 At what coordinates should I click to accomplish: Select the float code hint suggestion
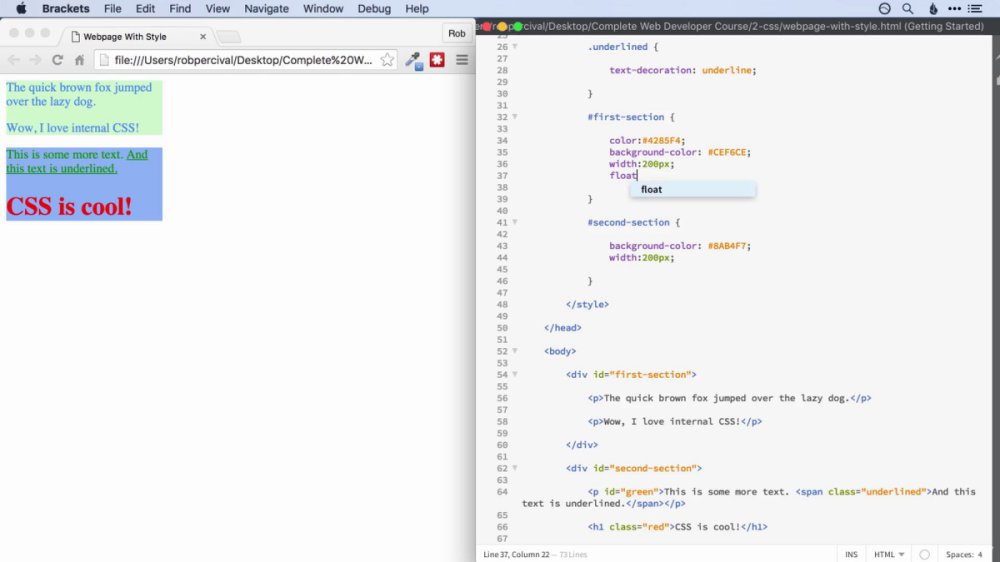(x=693, y=189)
